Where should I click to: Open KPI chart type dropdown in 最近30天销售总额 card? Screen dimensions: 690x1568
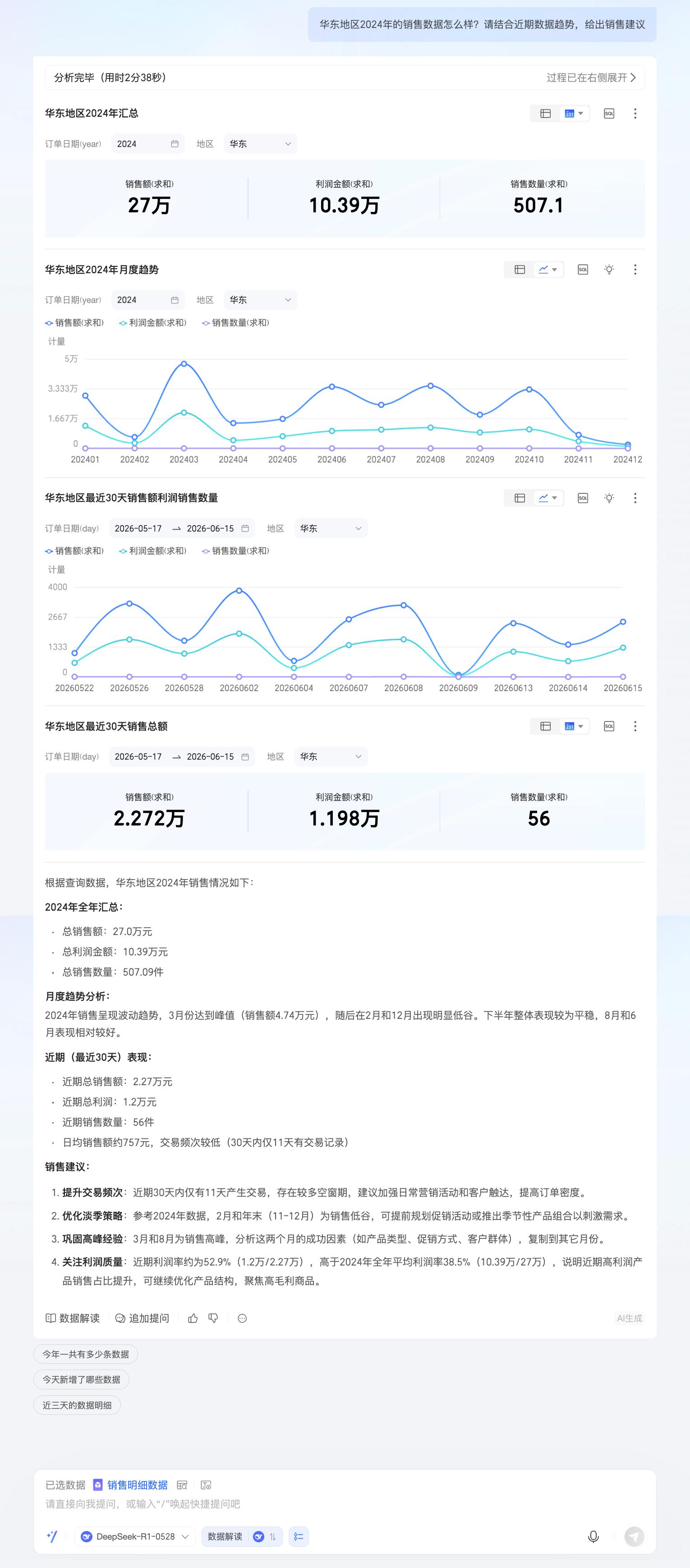coord(574,726)
